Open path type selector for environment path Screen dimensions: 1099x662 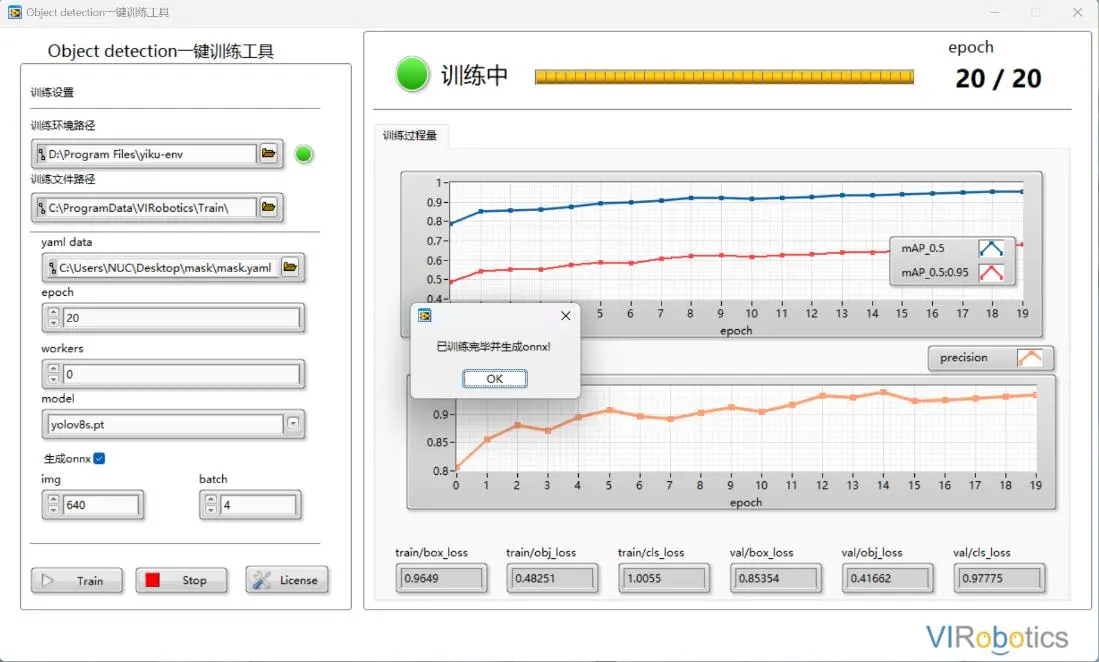point(41,155)
